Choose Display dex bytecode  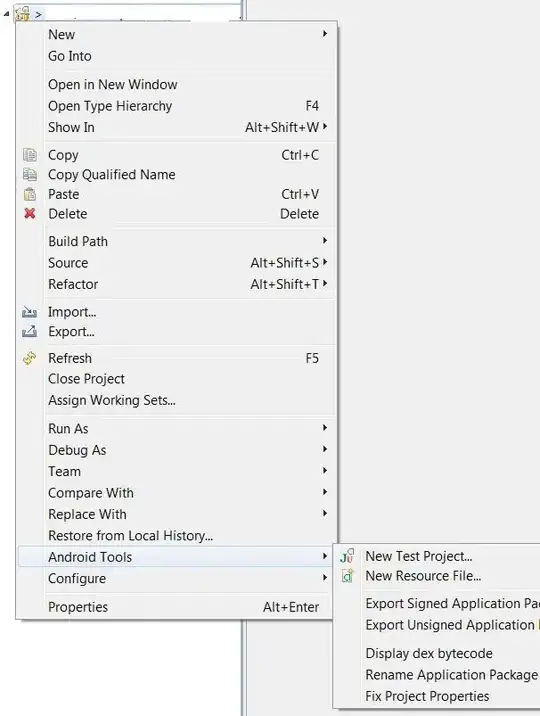pos(429,653)
